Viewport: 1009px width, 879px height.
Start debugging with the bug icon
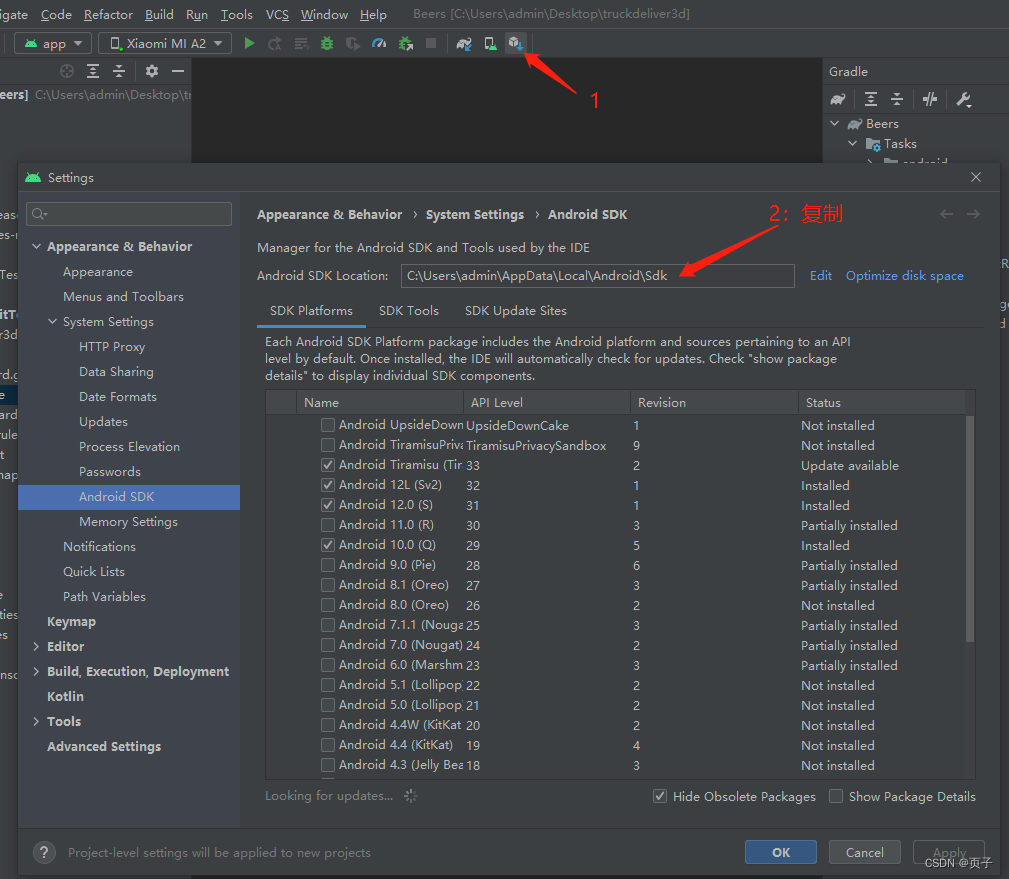click(326, 43)
